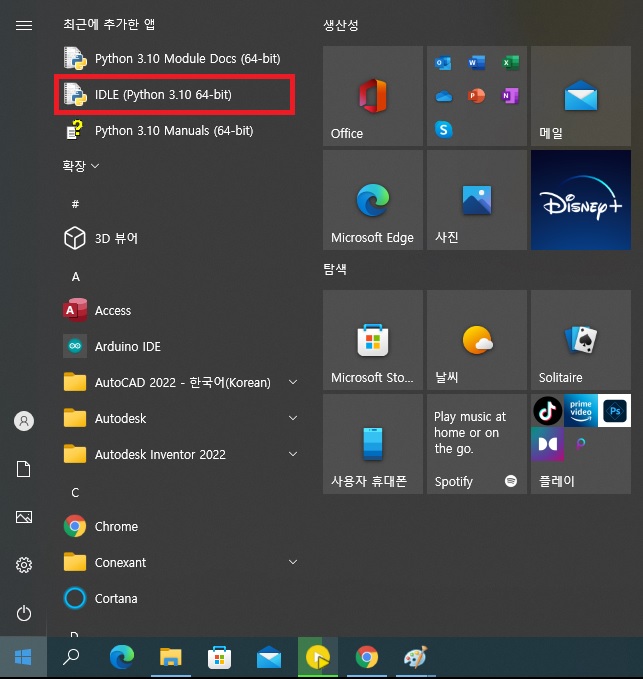643x679 pixels.
Task: Click the Windows Start button
Action: (23, 657)
